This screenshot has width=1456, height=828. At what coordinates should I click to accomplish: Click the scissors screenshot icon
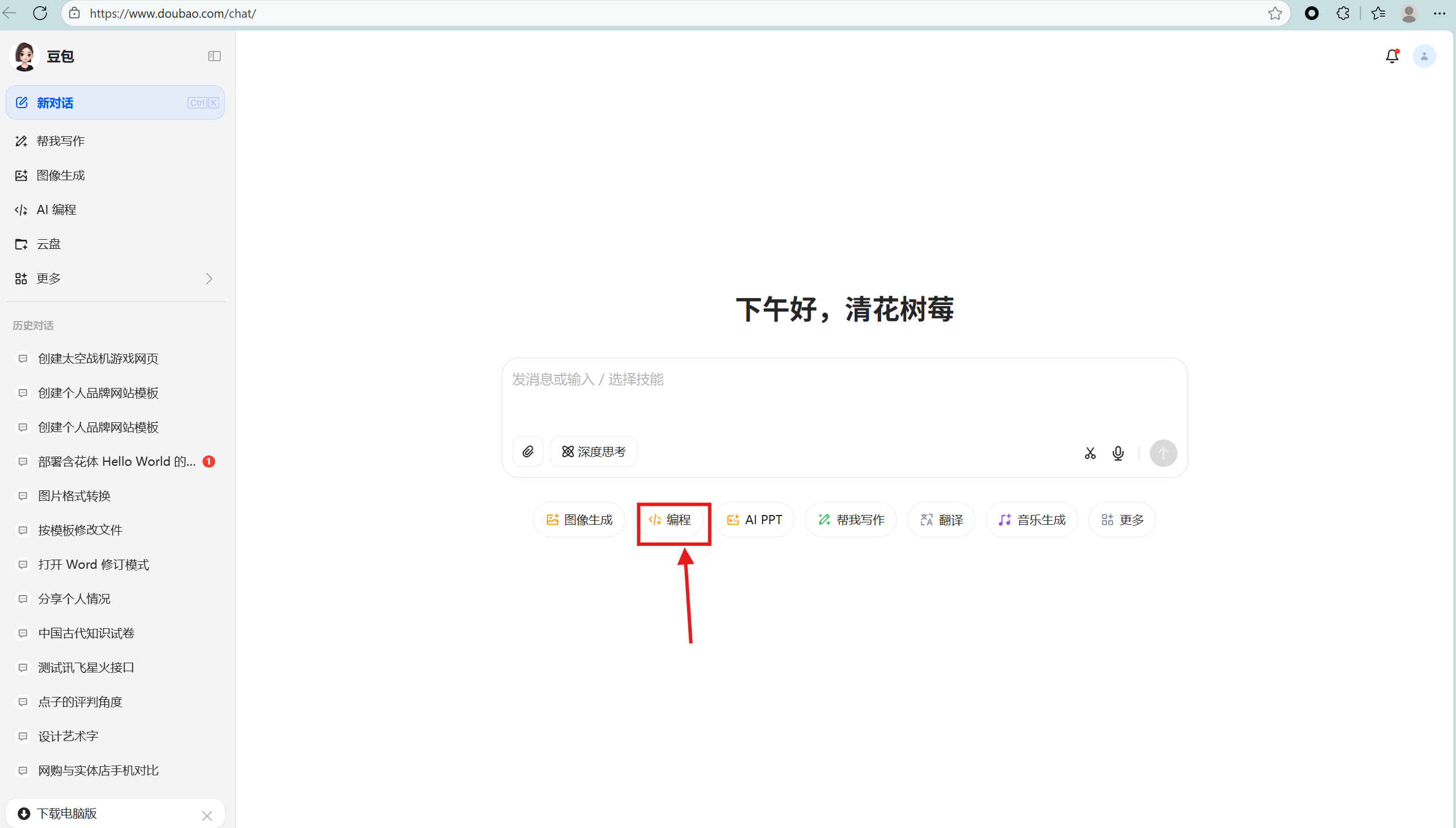coord(1090,453)
